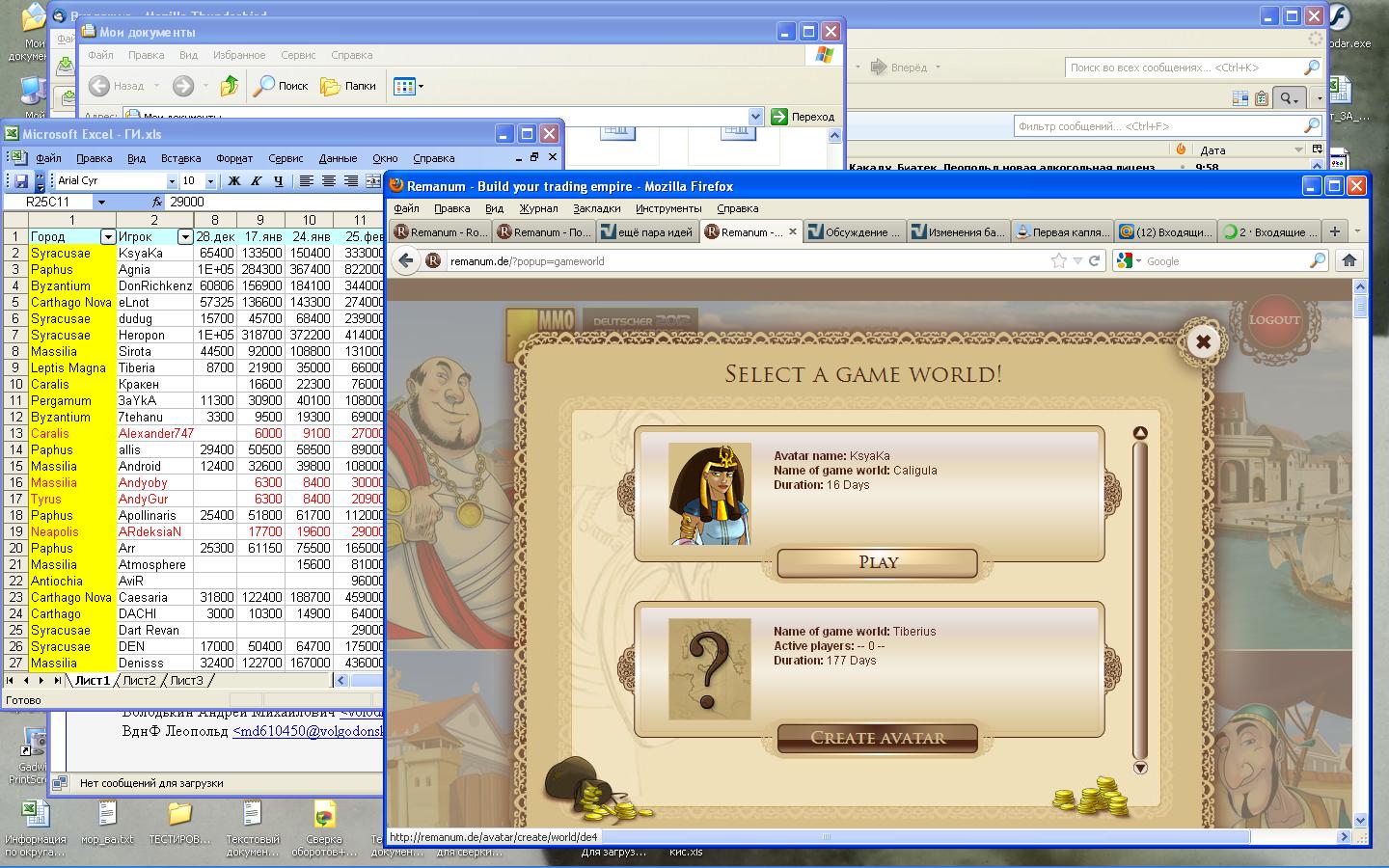Viewport: 1389px width, 868px height.
Task: Close the Select a game world popup
Action: [x=1203, y=341]
